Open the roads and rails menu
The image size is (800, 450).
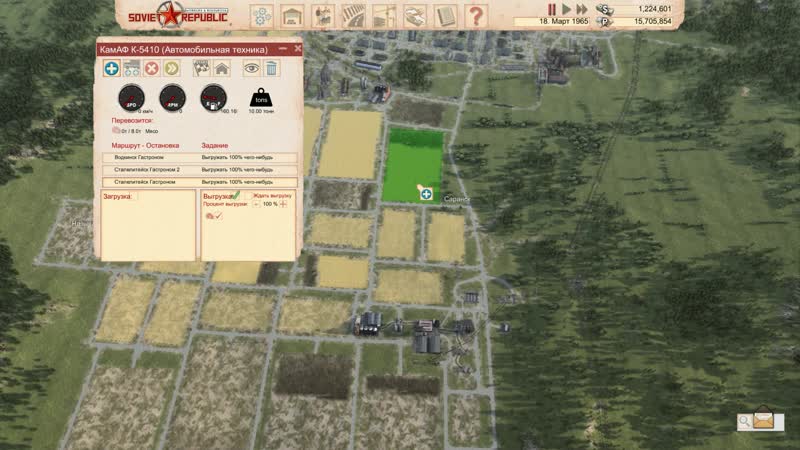[353, 17]
